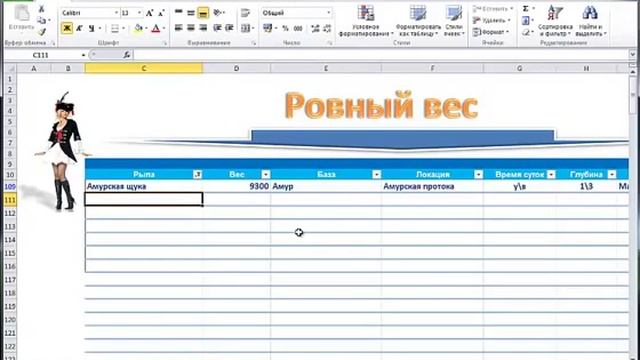
Task: Open filter dropdown for База column
Action: tap(377, 175)
